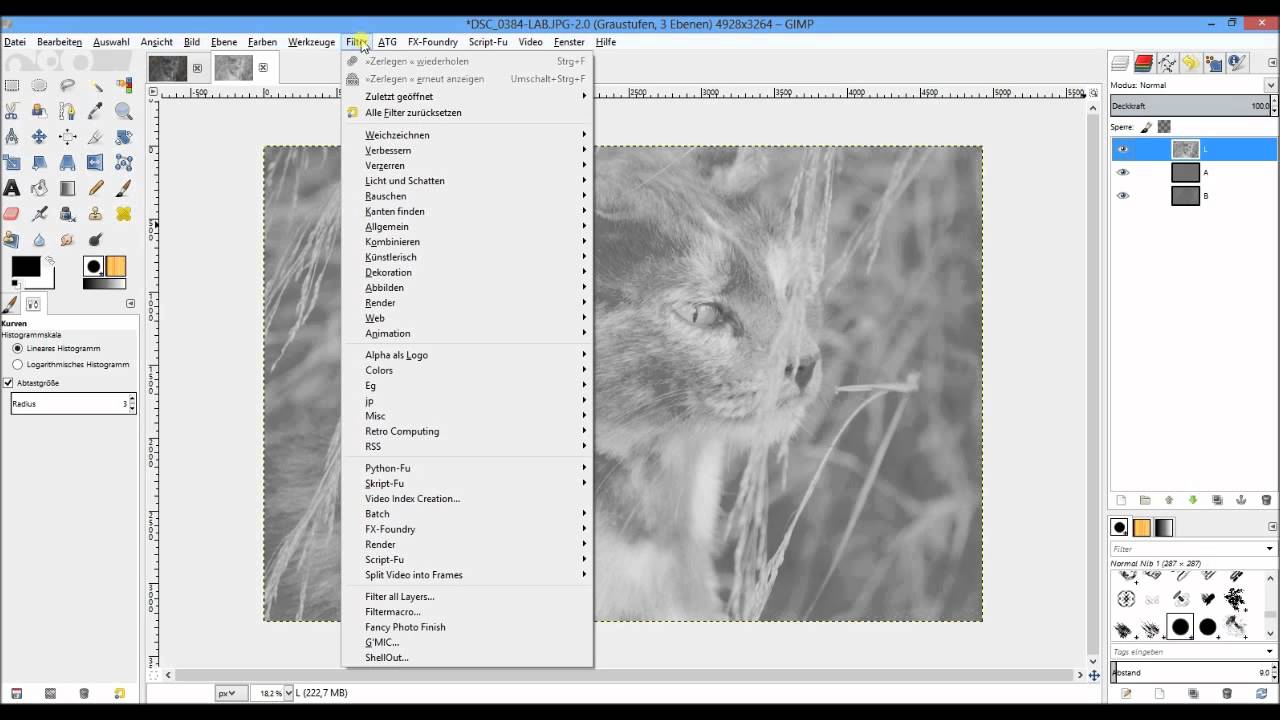Open the Layers dock tab
Viewport: 1280px width, 720px height.
pos(1120,63)
